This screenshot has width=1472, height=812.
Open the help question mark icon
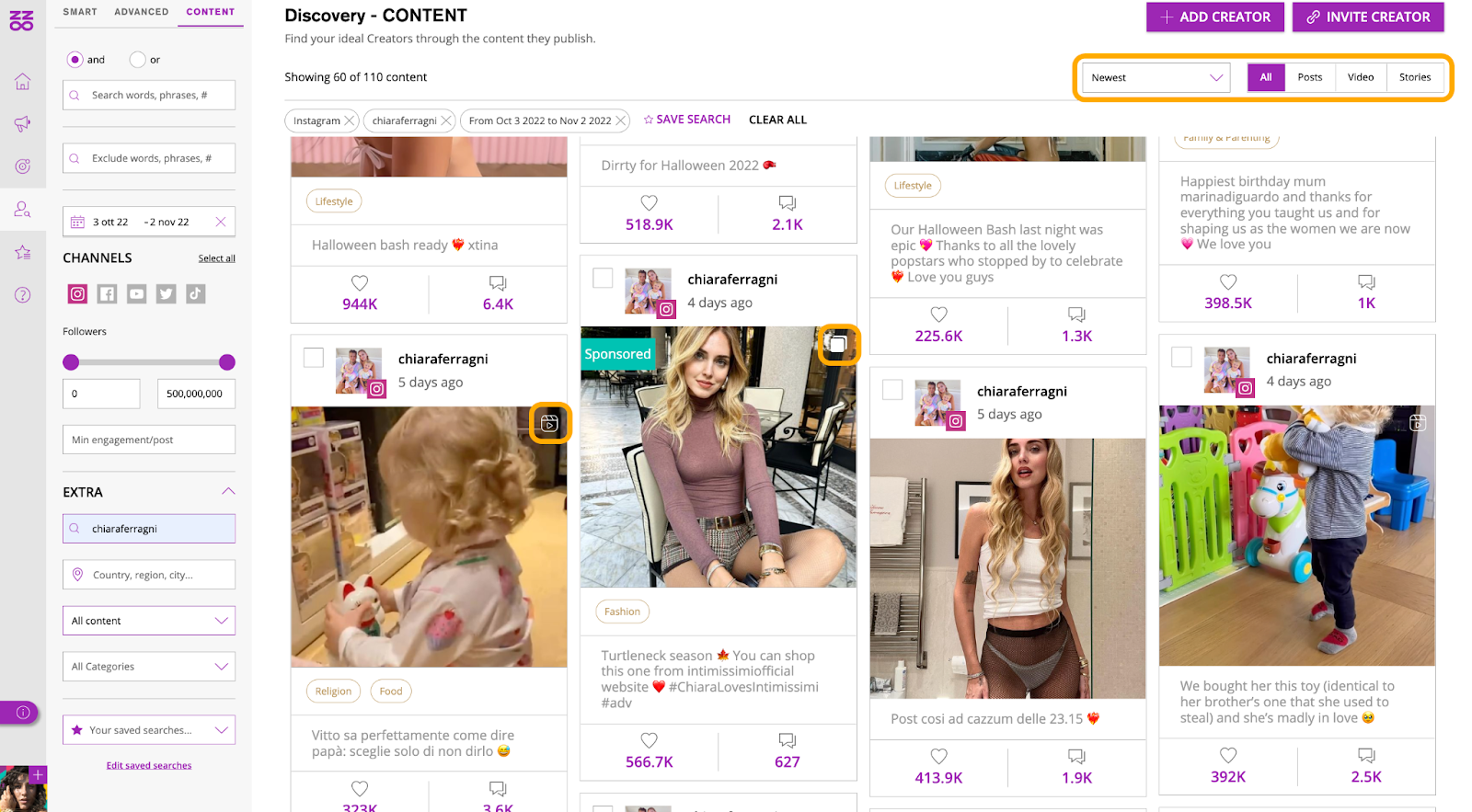pos(22,295)
